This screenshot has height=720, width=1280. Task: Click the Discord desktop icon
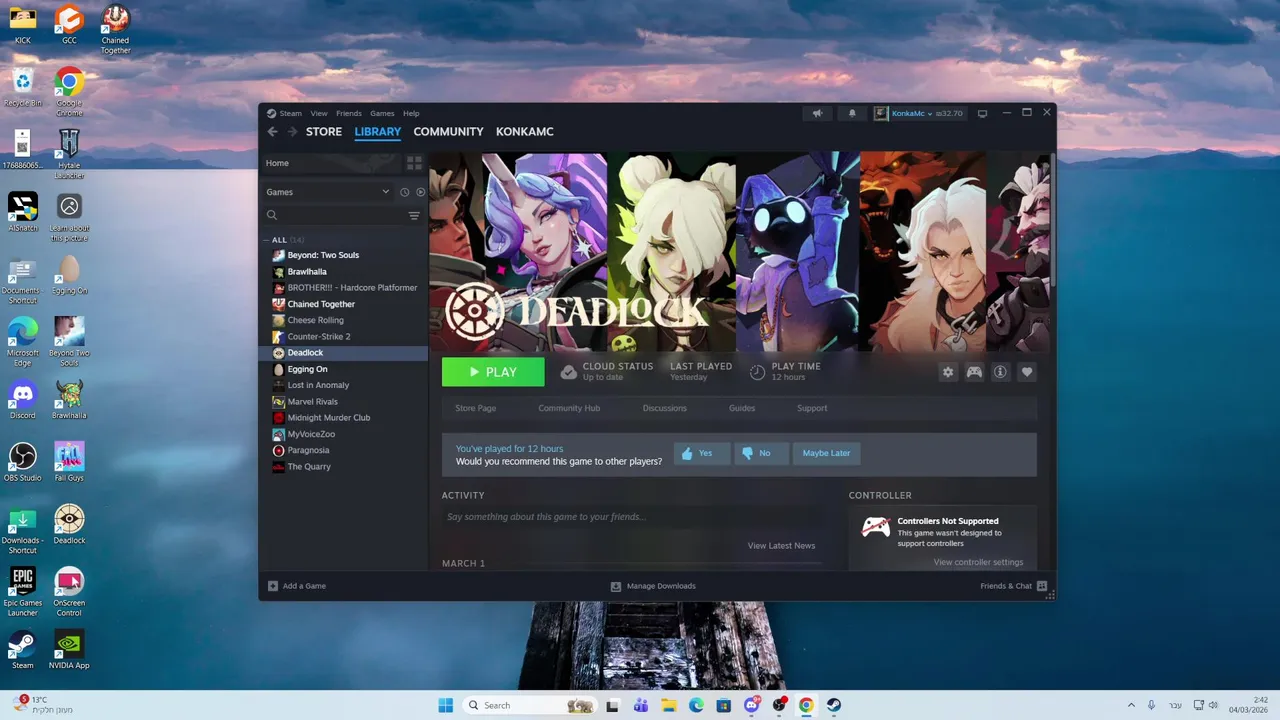pos(22,400)
